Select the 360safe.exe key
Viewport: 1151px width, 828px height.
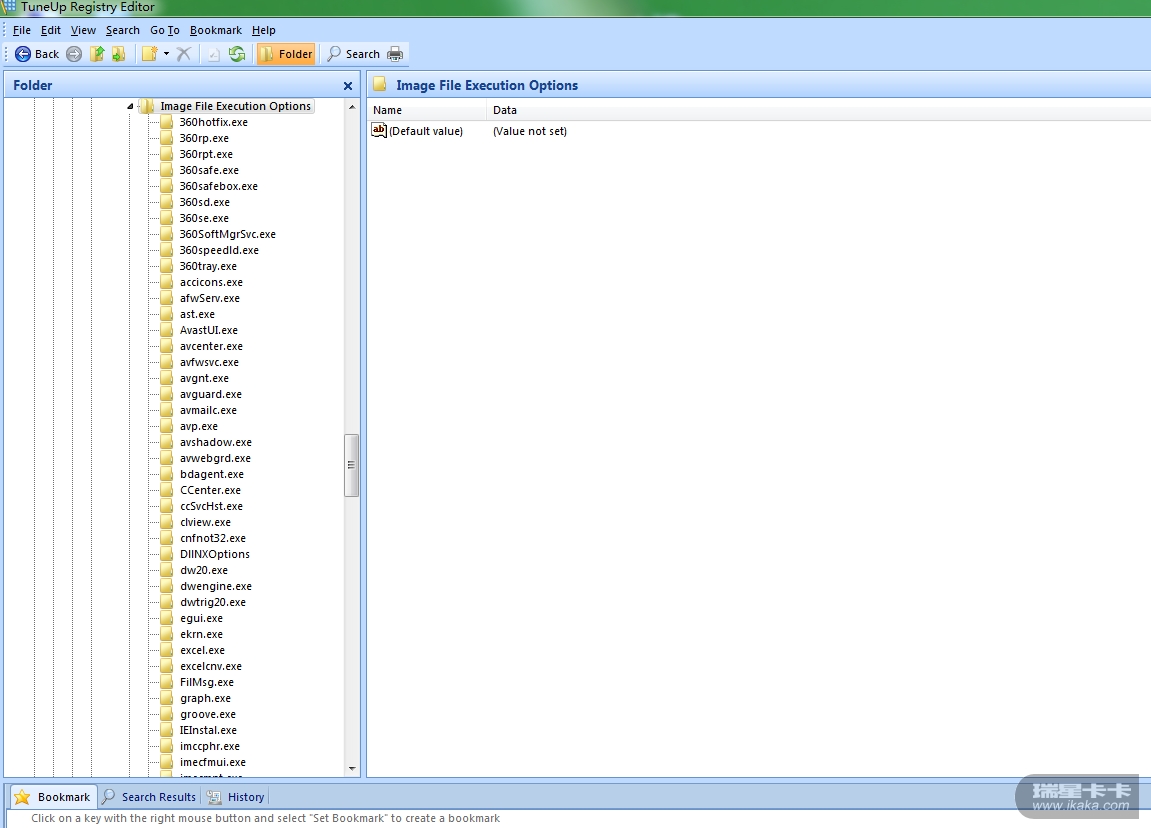pos(209,170)
